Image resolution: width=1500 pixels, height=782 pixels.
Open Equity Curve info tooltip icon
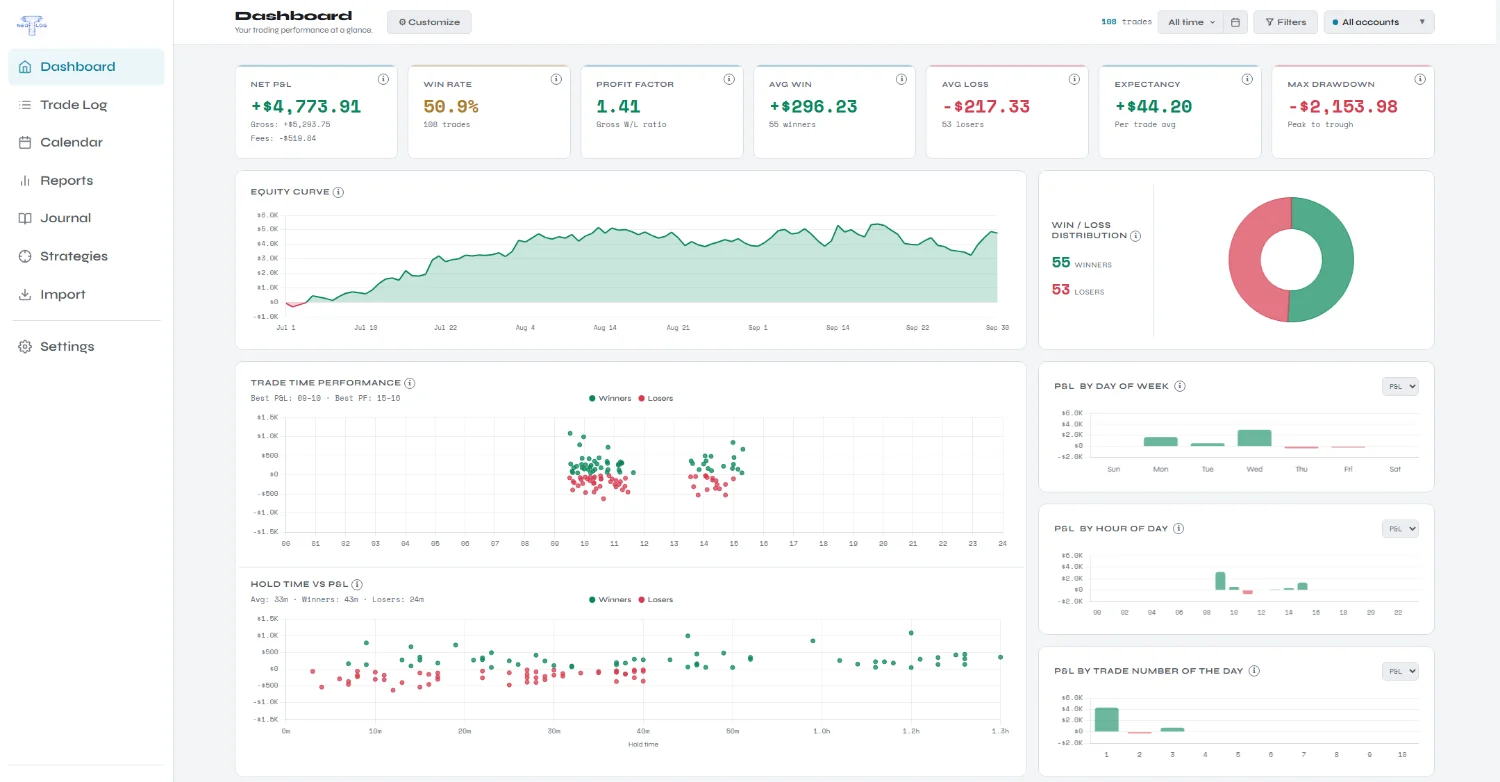pos(339,192)
